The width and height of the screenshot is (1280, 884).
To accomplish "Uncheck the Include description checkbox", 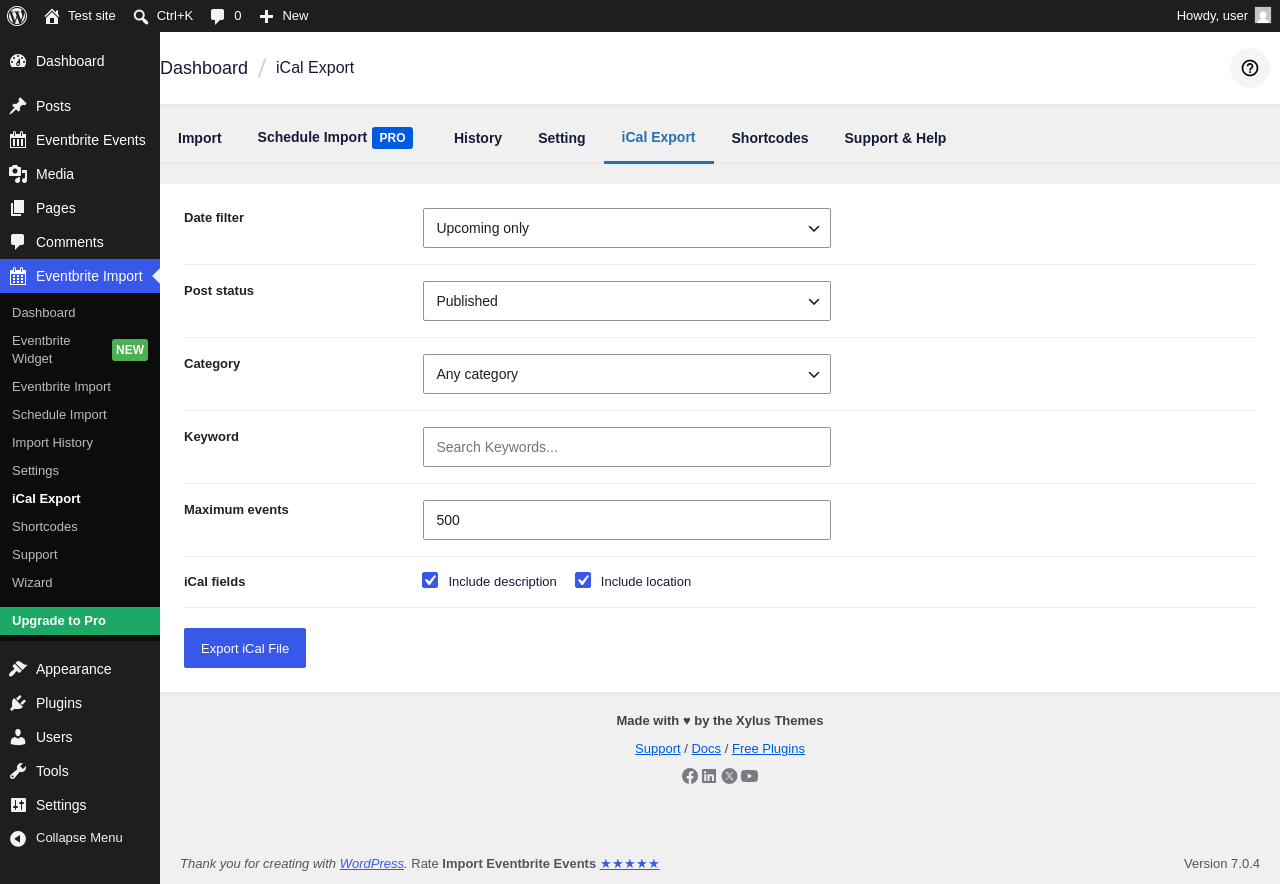I will pyautogui.click(x=430, y=580).
